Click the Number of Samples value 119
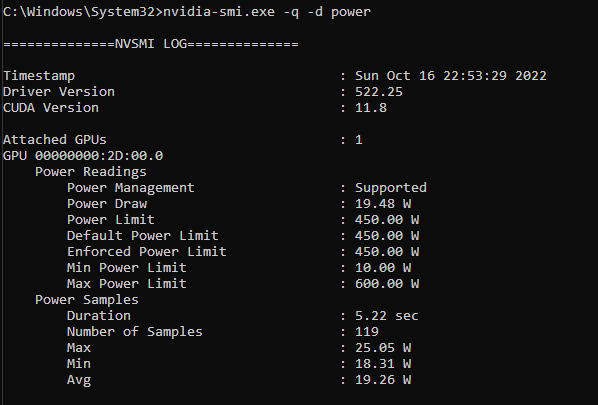 click(x=367, y=332)
